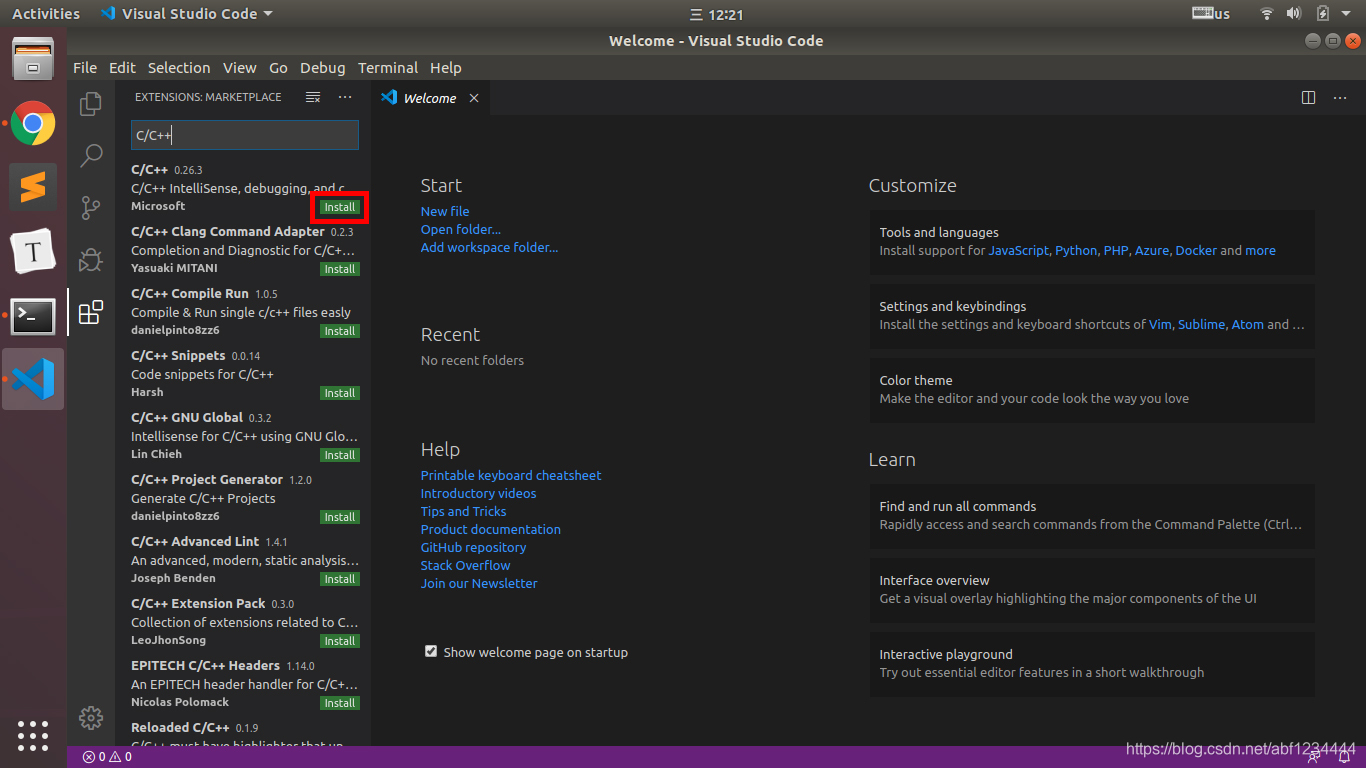Image resolution: width=1366 pixels, height=768 pixels.
Task: Open the Edit menu
Action: pyautogui.click(x=122, y=68)
